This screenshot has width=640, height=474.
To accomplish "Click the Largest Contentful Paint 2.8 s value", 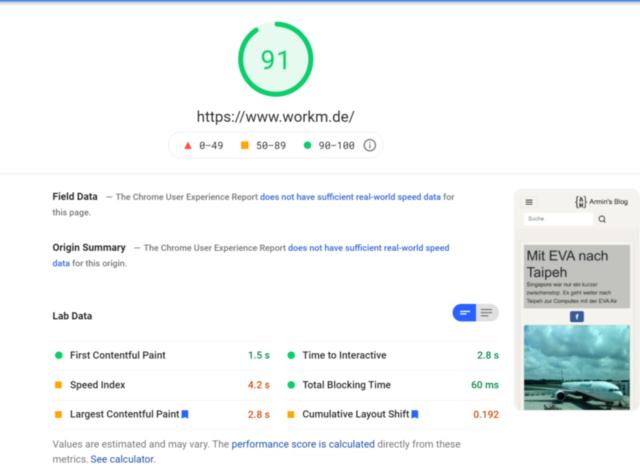I will pyautogui.click(x=259, y=414).
